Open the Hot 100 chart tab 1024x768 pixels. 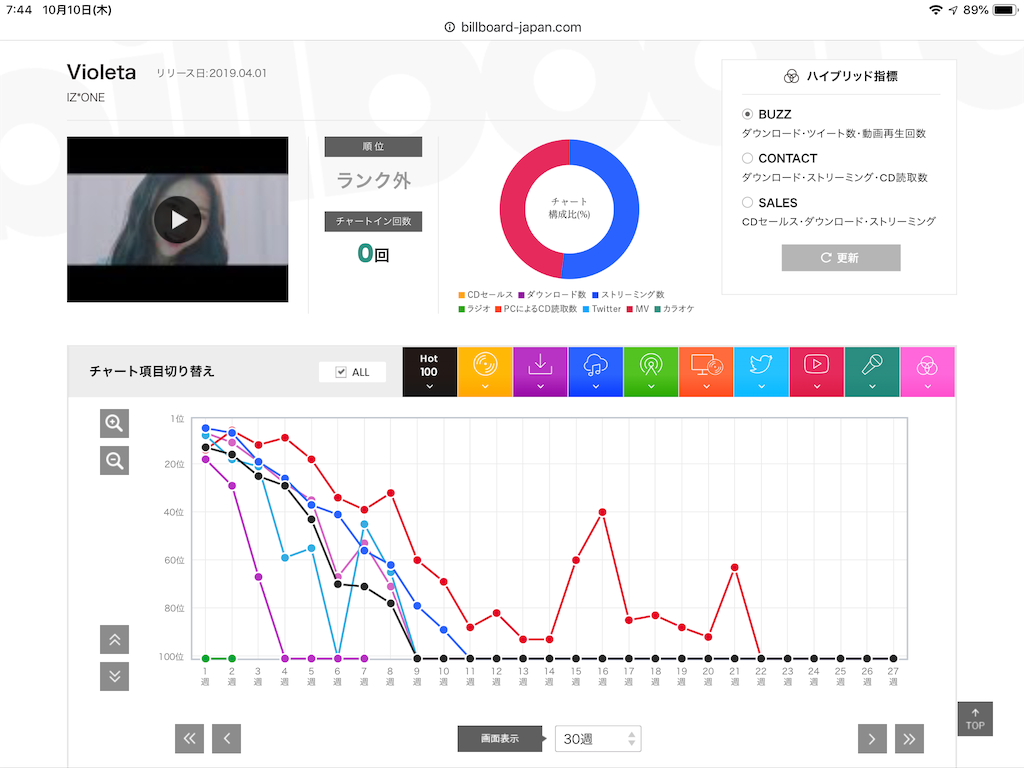(x=429, y=372)
